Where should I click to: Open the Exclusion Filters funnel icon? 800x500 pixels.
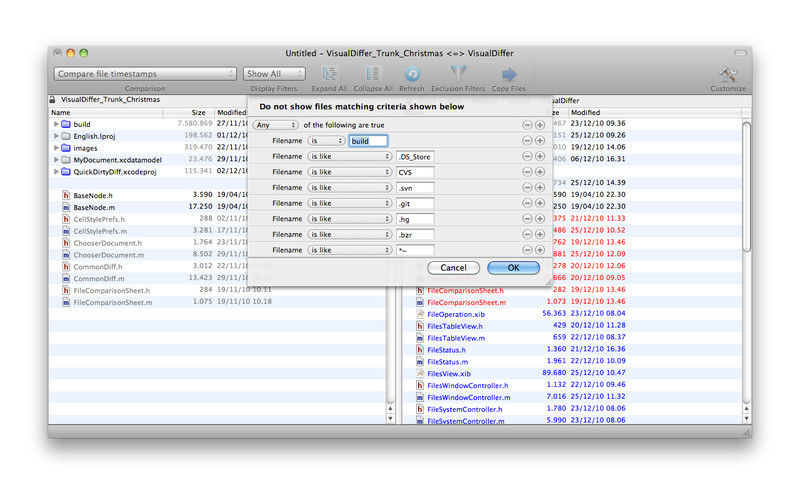pos(458,74)
